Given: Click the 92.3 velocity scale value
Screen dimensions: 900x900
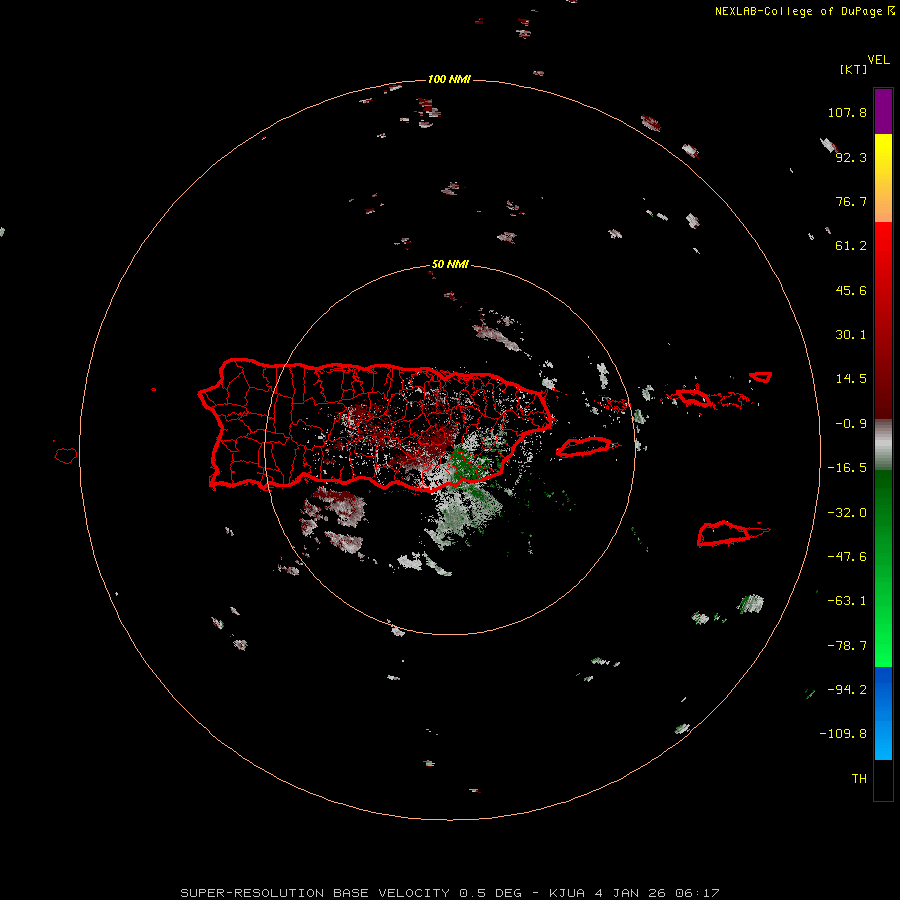Looking at the screenshot, I should tap(851, 157).
